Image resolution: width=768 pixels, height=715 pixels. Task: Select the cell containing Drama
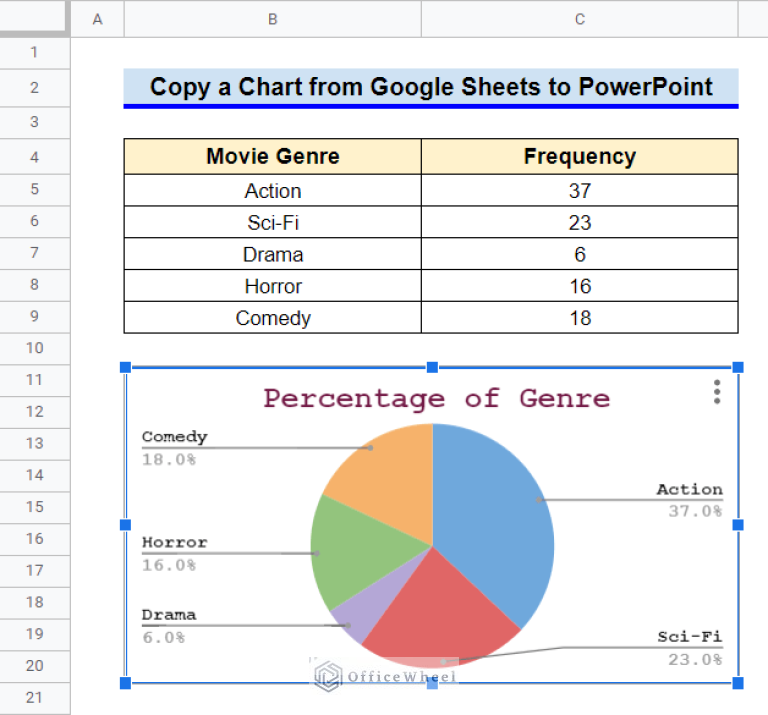point(273,254)
